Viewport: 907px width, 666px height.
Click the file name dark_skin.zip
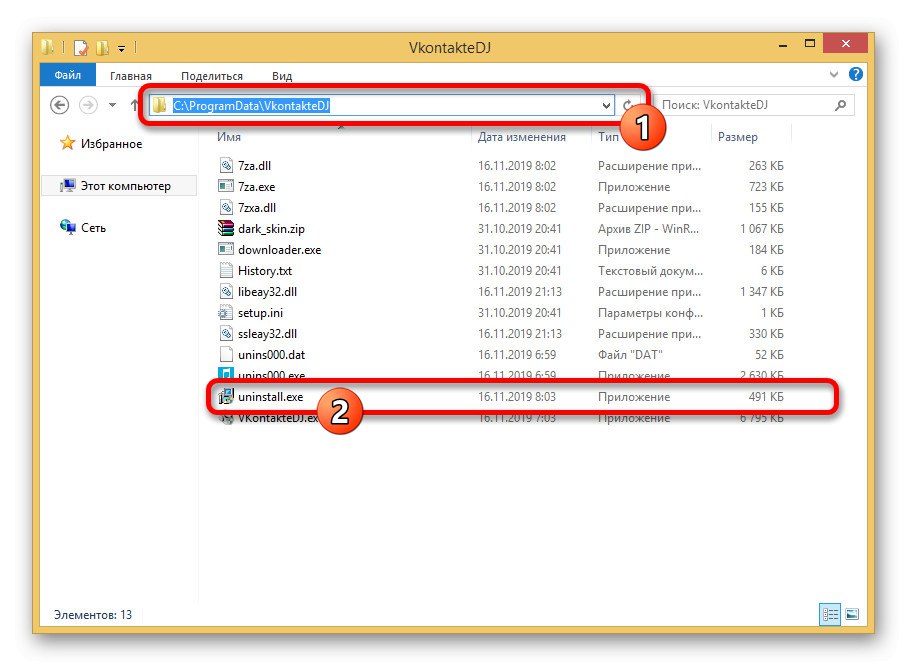(271, 229)
